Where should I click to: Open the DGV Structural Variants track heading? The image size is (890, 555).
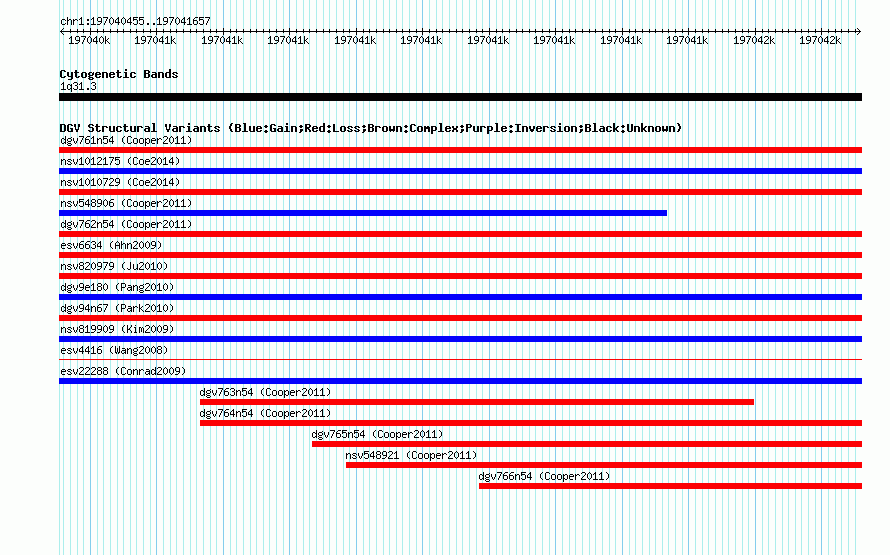click(x=371, y=128)
